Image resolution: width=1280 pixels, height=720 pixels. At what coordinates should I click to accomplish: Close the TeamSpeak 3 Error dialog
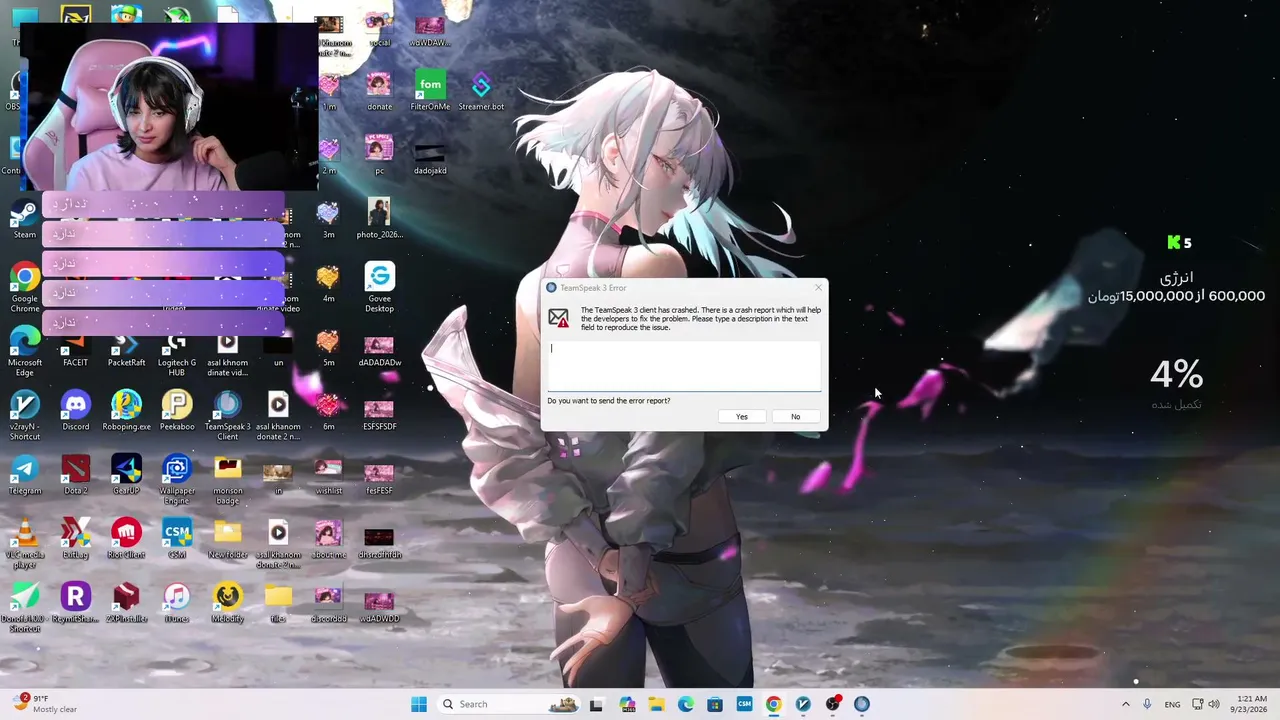point(818,288)
